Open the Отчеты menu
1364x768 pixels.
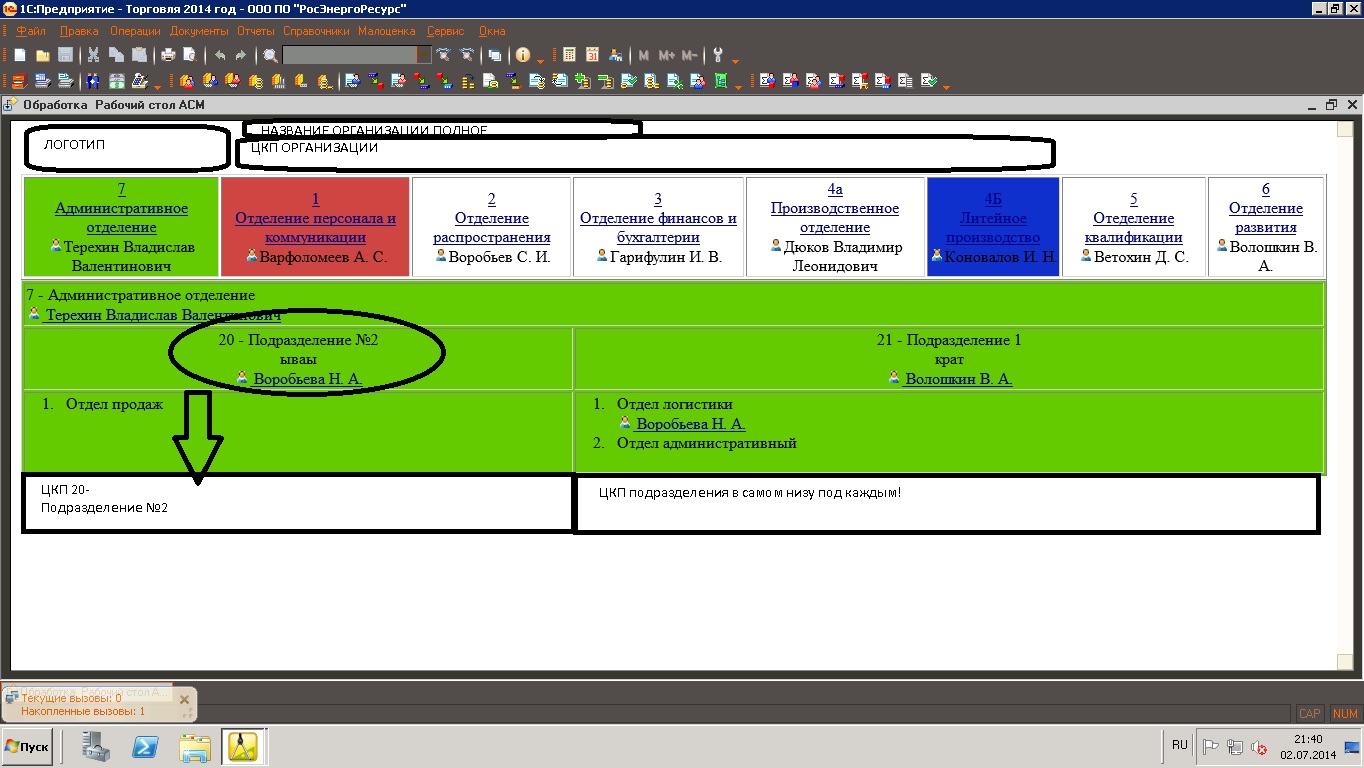(x=255, y=31)
